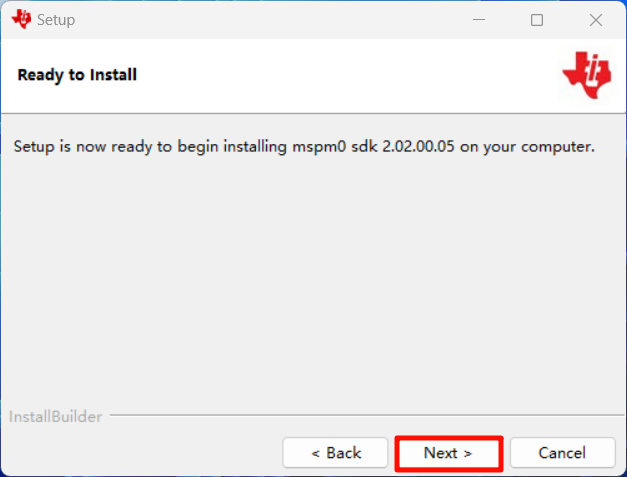Click the "Setup" window title text

click(56, 20)
